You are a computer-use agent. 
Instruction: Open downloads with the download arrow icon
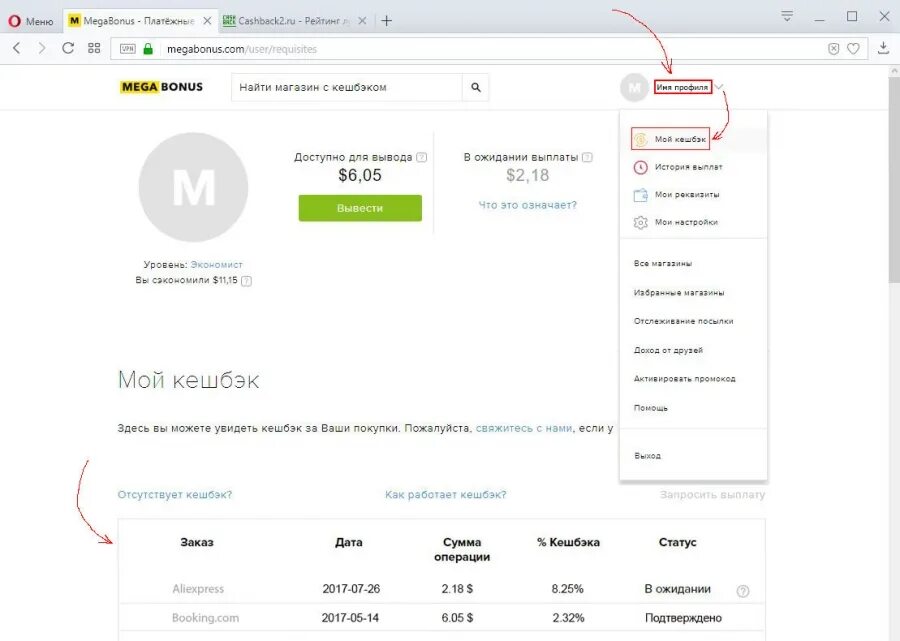[x=883, y=47]
